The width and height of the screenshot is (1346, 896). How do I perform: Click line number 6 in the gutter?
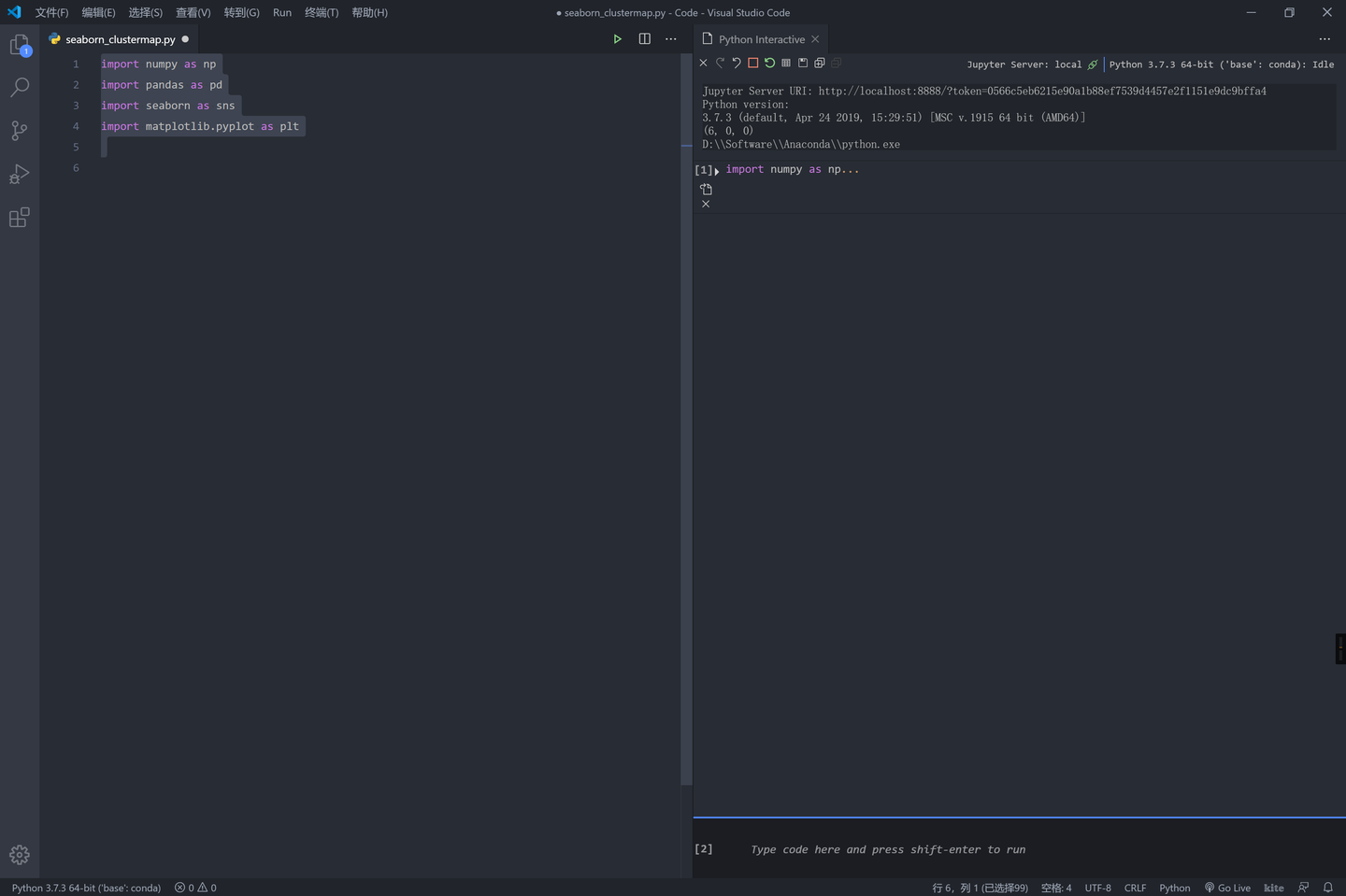coord(76,168)
